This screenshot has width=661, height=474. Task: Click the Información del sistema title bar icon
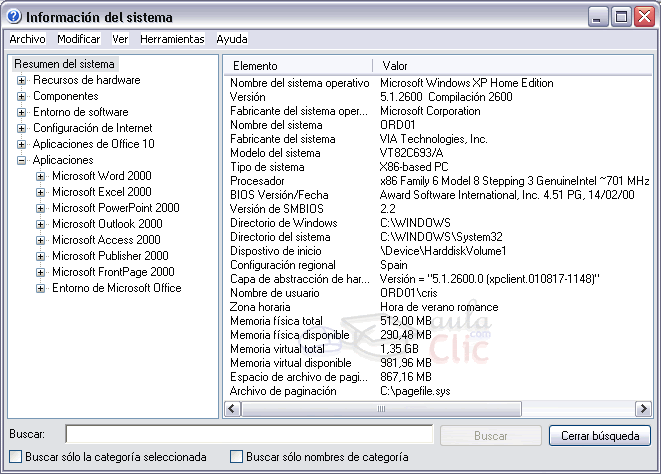14,17
